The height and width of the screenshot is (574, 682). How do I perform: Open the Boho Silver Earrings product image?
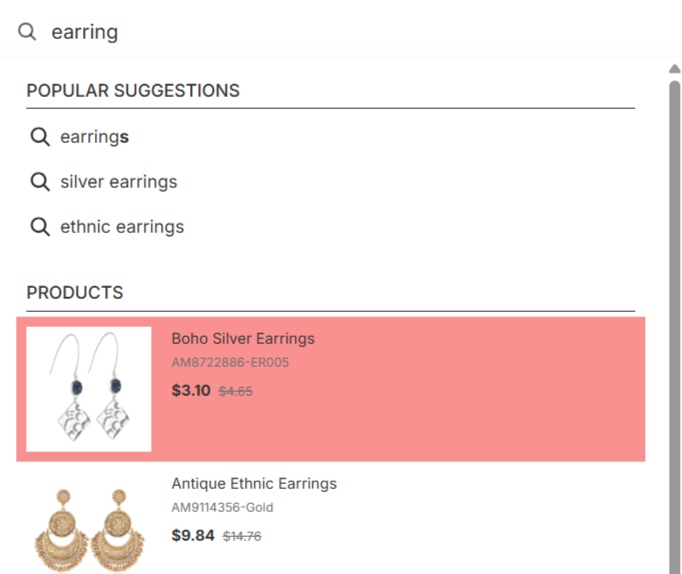88,389
